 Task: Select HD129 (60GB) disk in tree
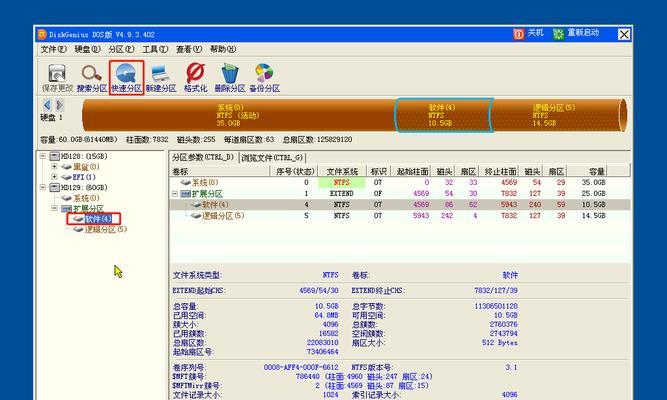pos(79,187)
